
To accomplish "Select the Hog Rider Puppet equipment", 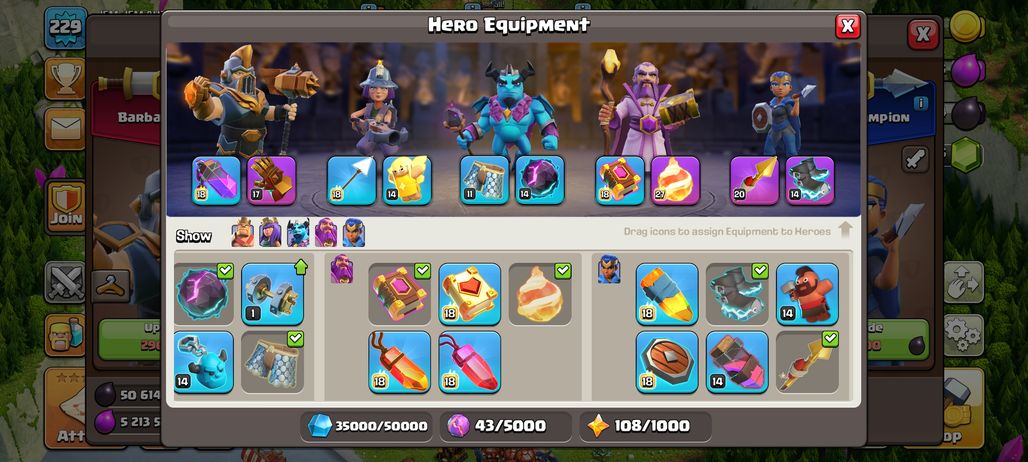I will pos(807,294).
